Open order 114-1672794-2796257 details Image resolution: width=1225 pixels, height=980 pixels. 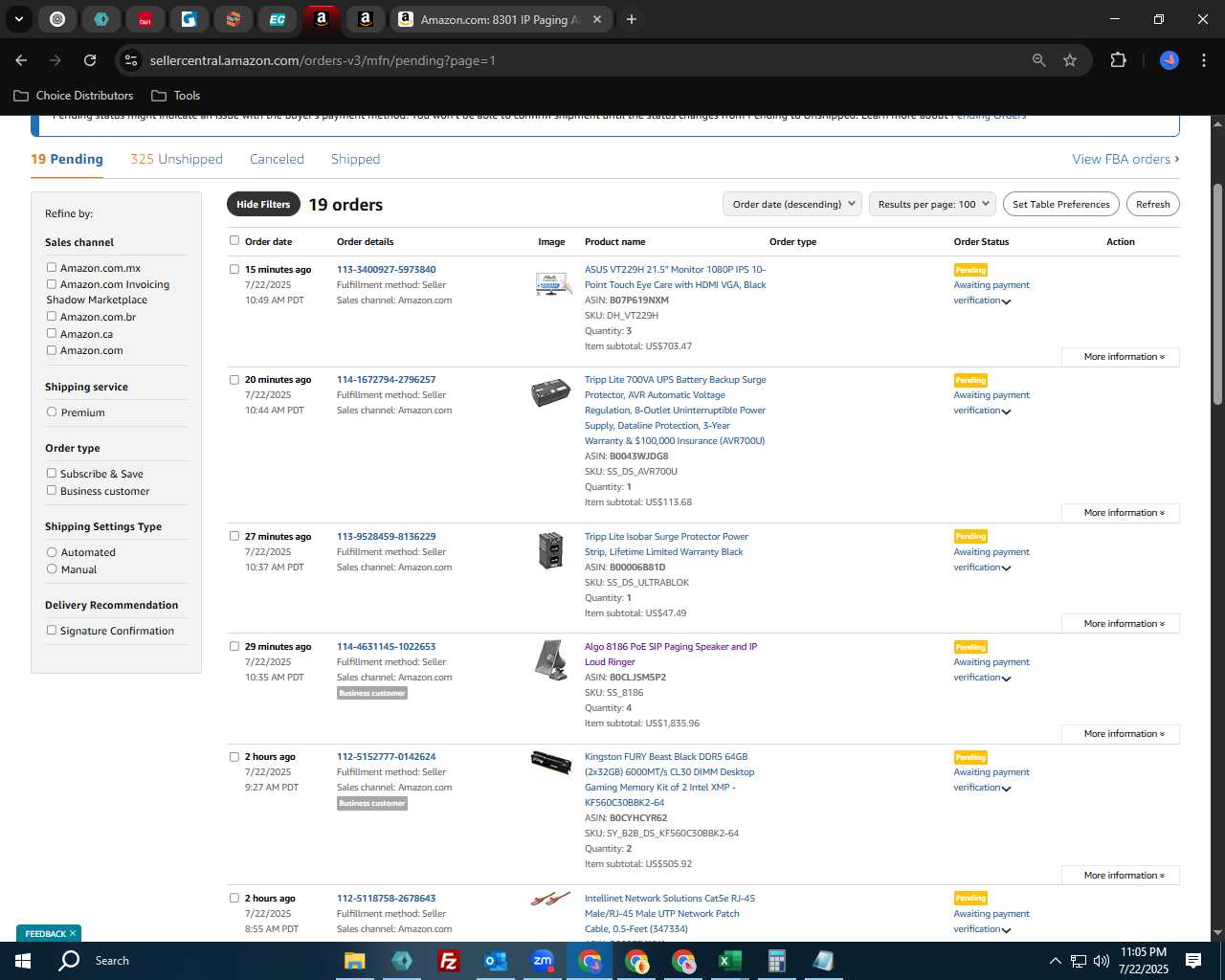click(386, 380)
